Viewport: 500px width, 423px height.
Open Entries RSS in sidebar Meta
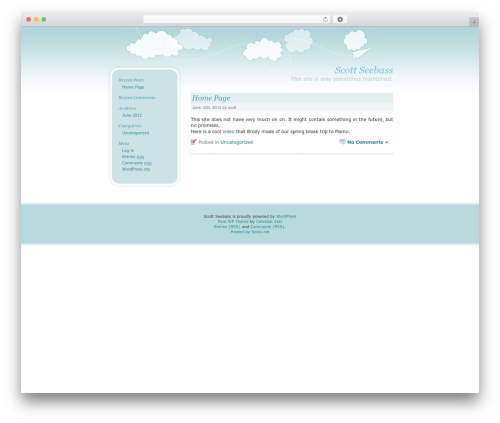click(x=133, y=157)
